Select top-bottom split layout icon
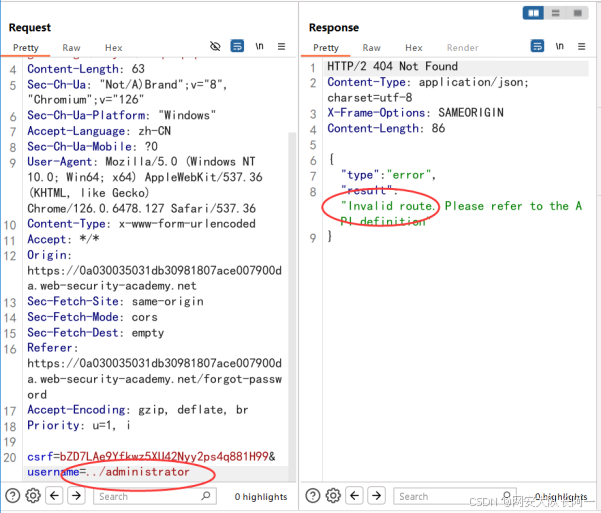 (553, 13)
